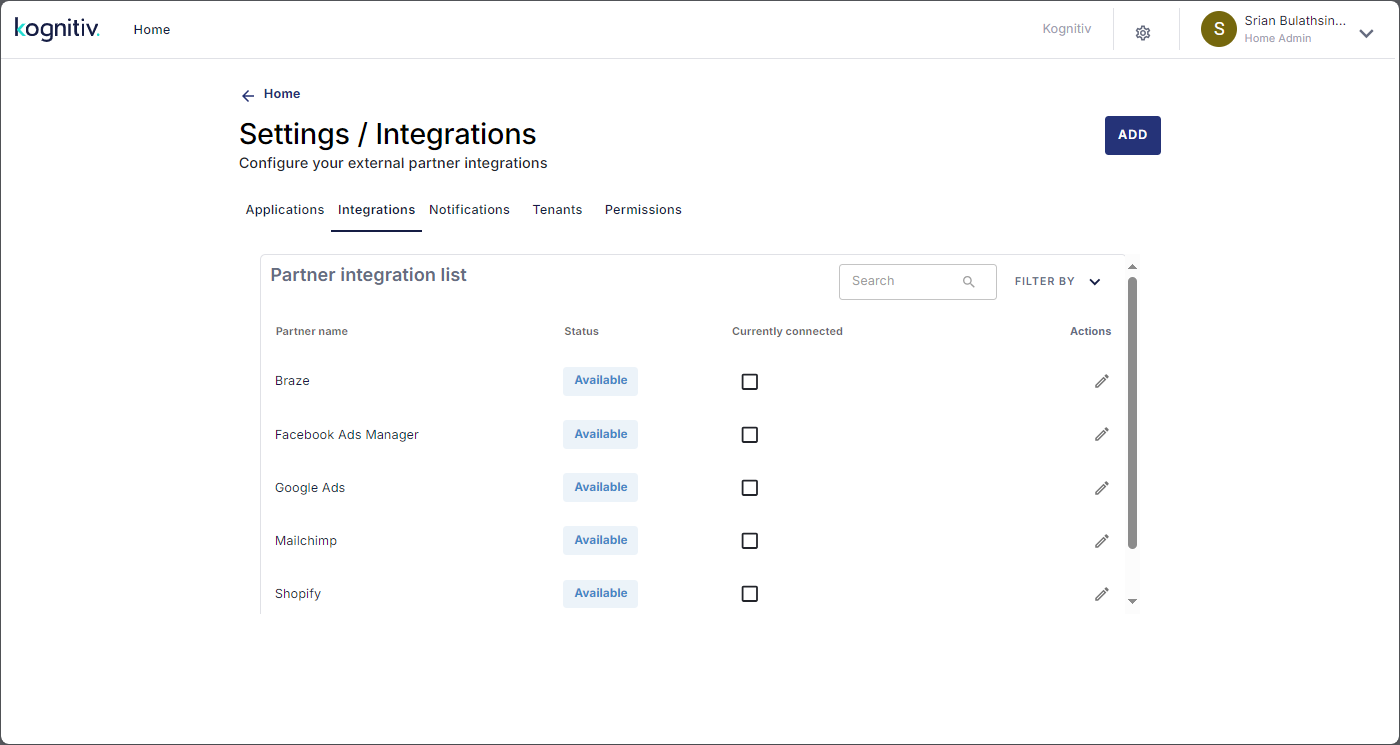
Task: Click the Google Ads Available badge
Action: (600, 488)
